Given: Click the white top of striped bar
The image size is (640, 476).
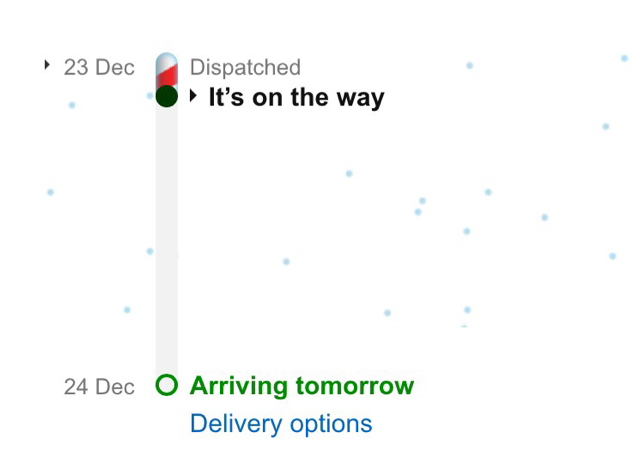Looking at the screenshot, I should 167,60.
